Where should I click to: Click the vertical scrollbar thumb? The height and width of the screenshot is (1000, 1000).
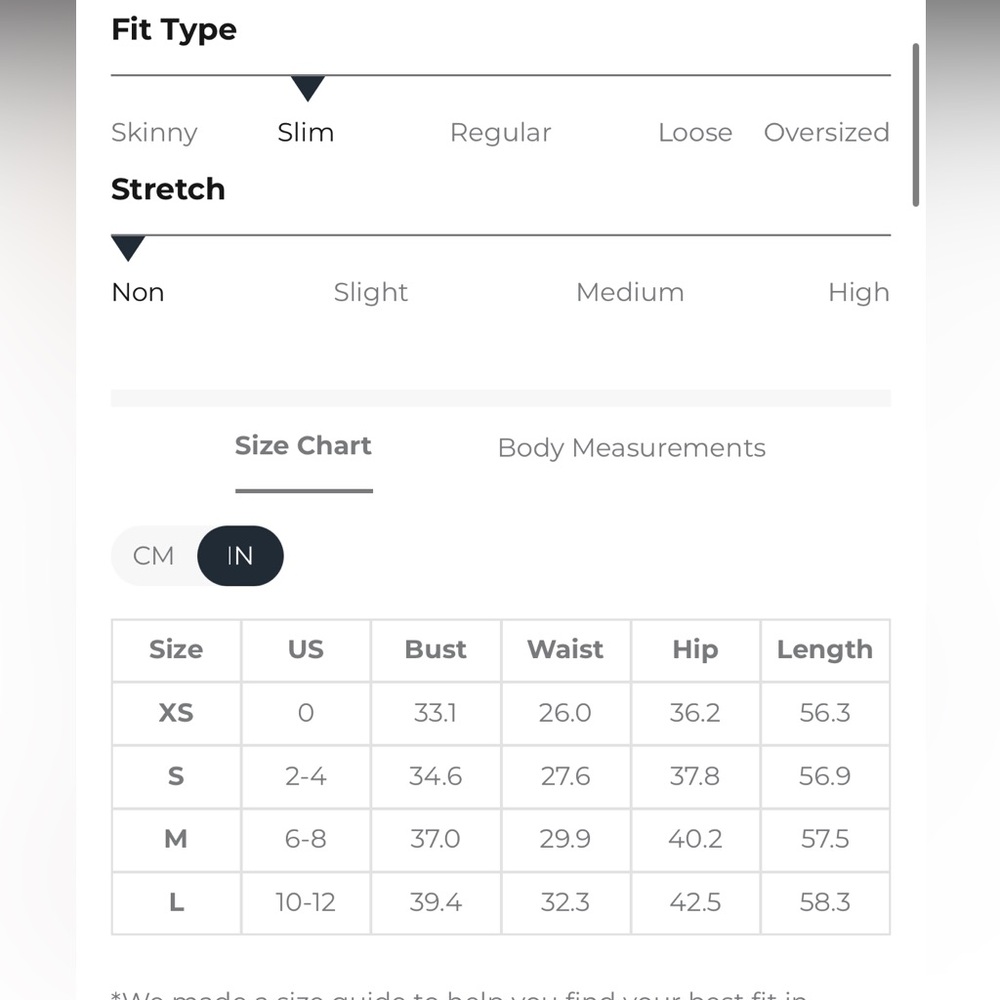pos(916,125)
